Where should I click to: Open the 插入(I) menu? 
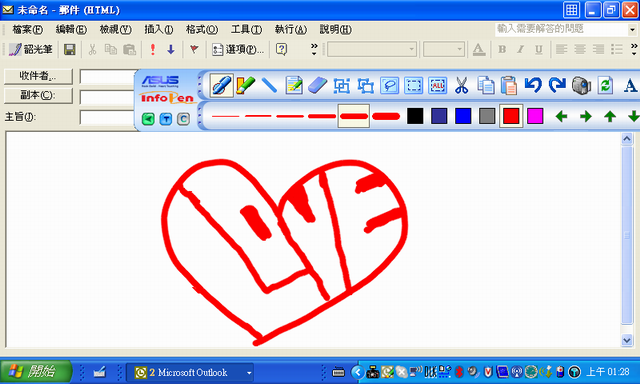(x=159, y=29)
